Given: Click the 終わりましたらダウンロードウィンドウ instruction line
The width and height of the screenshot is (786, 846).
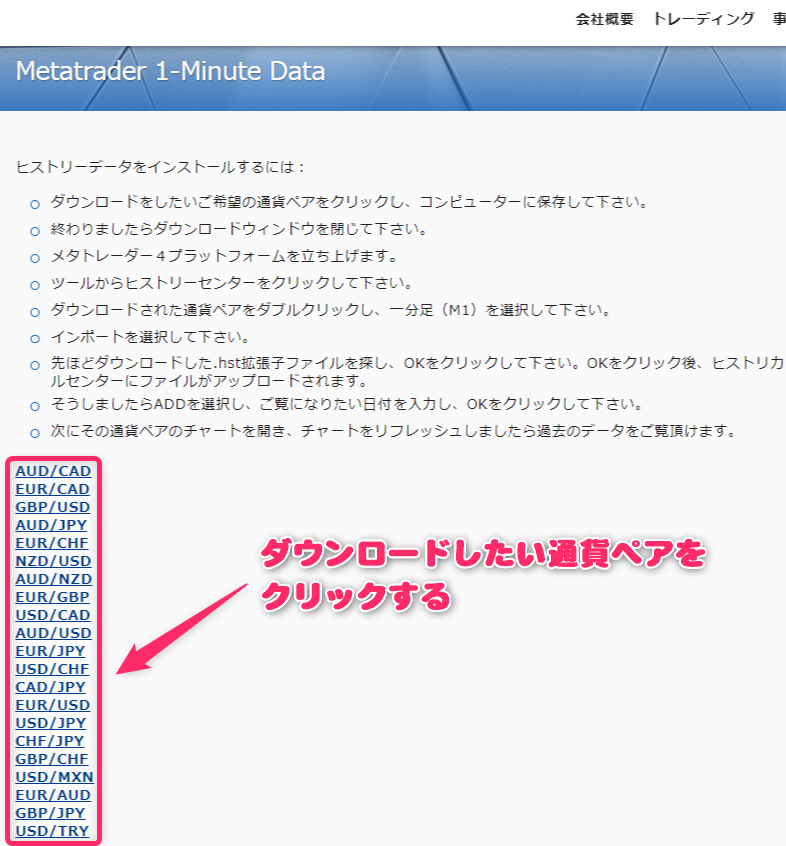Looking at the screenshot, I should click(x=239, y=229).
